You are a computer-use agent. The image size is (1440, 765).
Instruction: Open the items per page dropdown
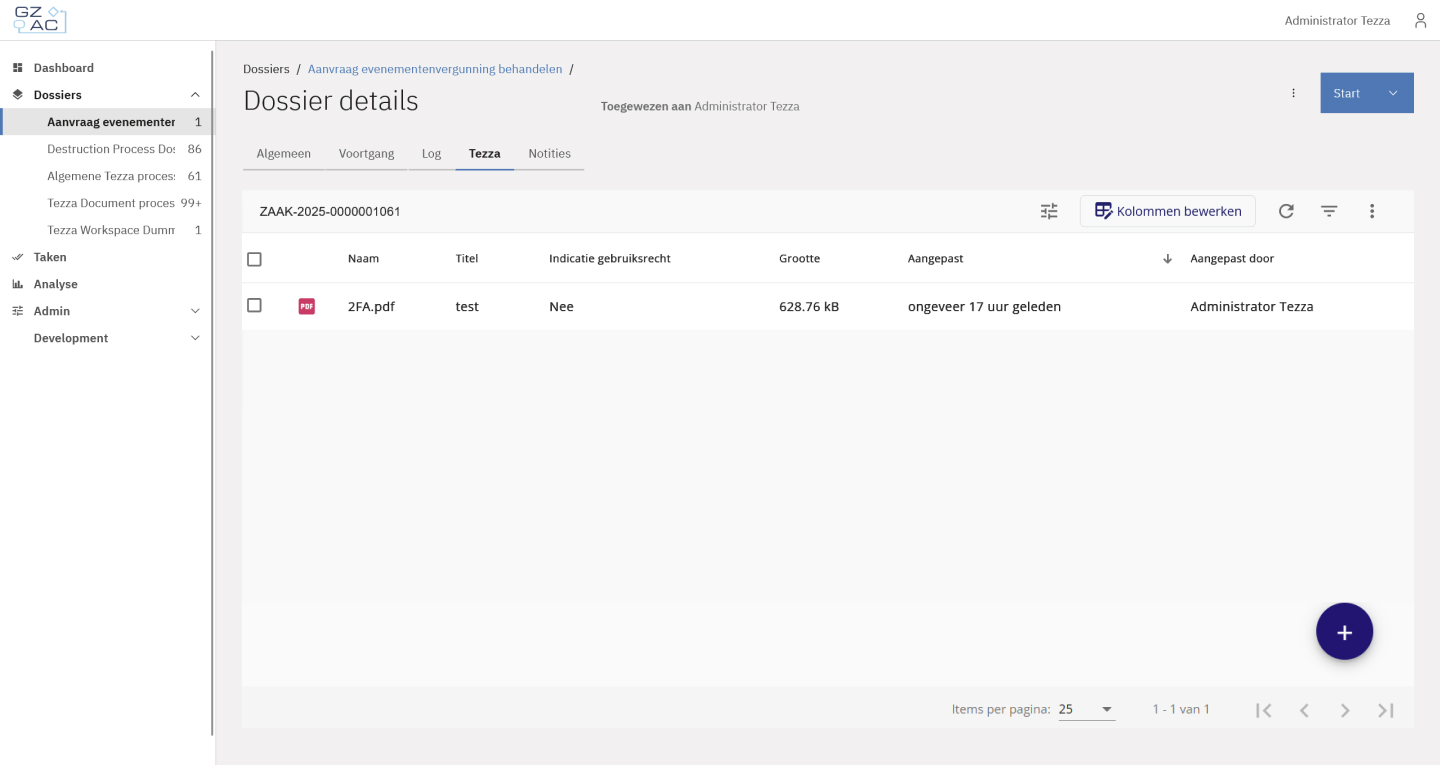click(x=1086, y=710)
